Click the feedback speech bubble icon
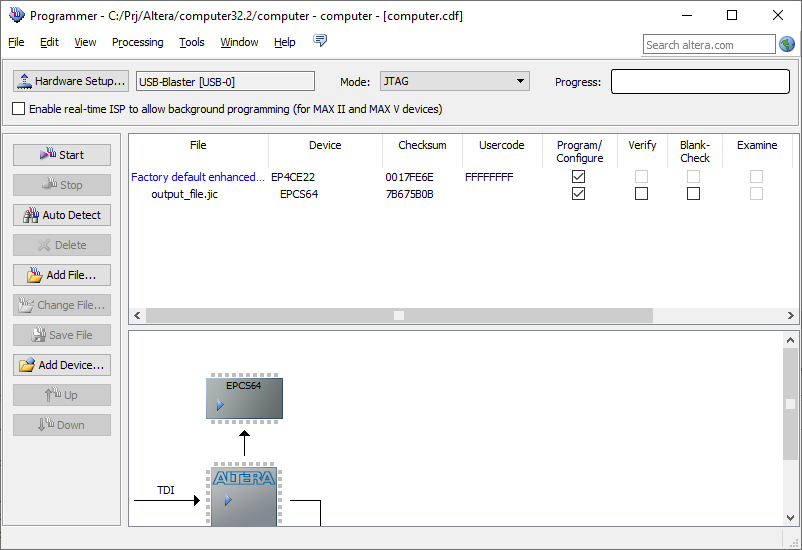The height and width of the screenshot is (550, 802). click(x=320, y=40)
